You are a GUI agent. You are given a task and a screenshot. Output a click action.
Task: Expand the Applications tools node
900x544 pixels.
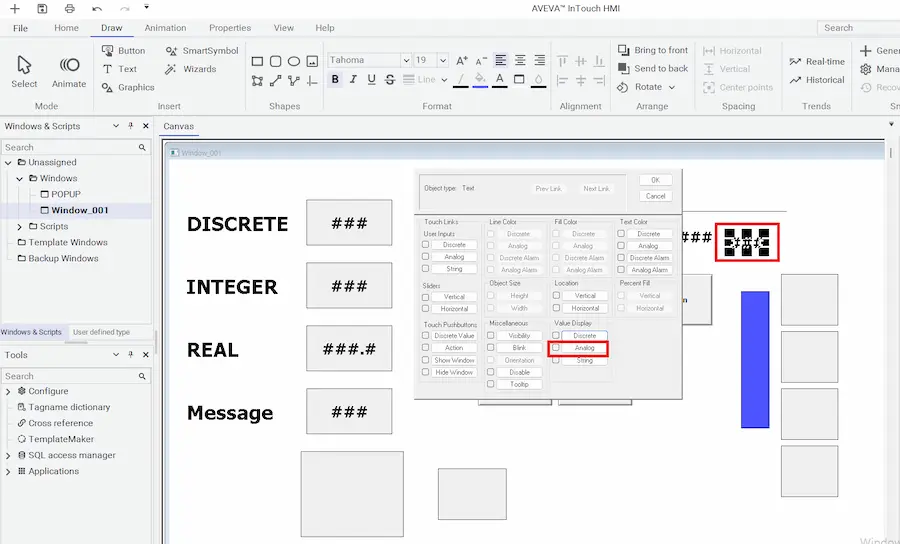coord(8,472)
